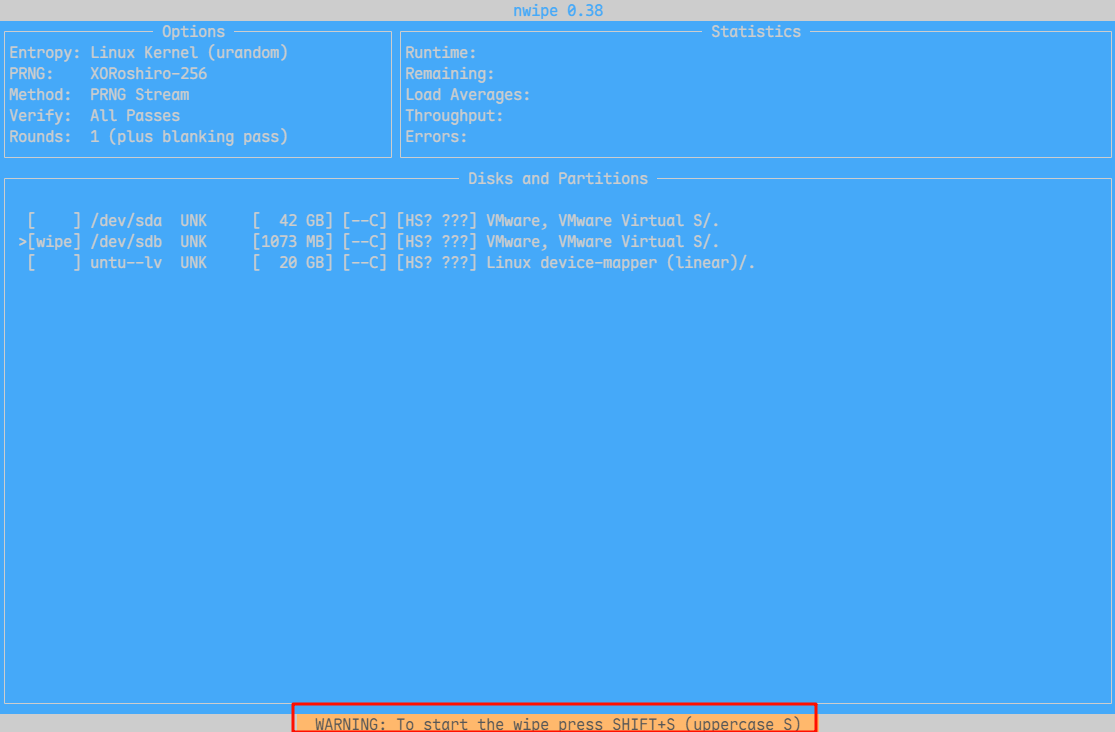Click the Remaining: statistics label
This screenshot has height=732, width=1115.
point(450,74)
